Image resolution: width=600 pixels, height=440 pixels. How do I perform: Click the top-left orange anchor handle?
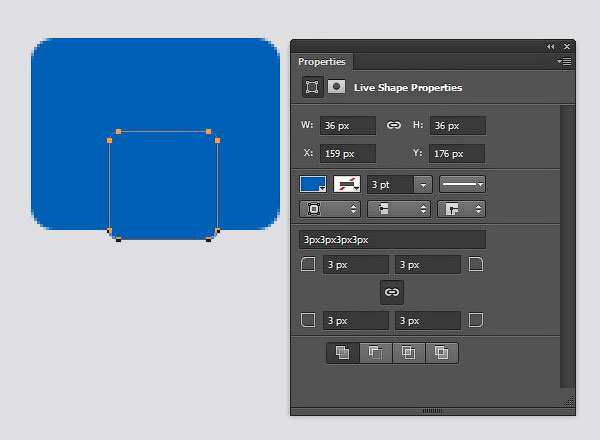[x=118, y=132]
